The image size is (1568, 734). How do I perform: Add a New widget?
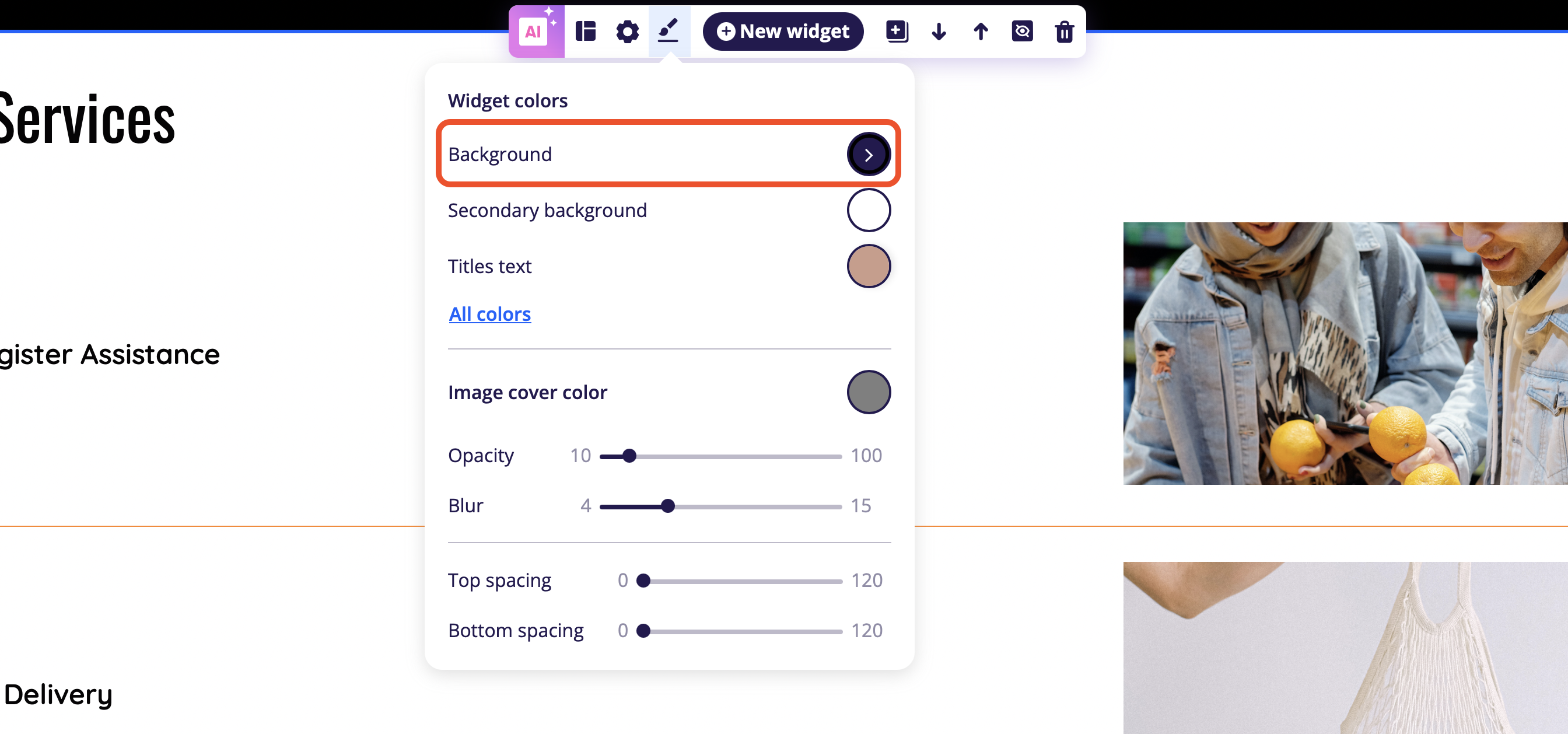pos(783,32)
